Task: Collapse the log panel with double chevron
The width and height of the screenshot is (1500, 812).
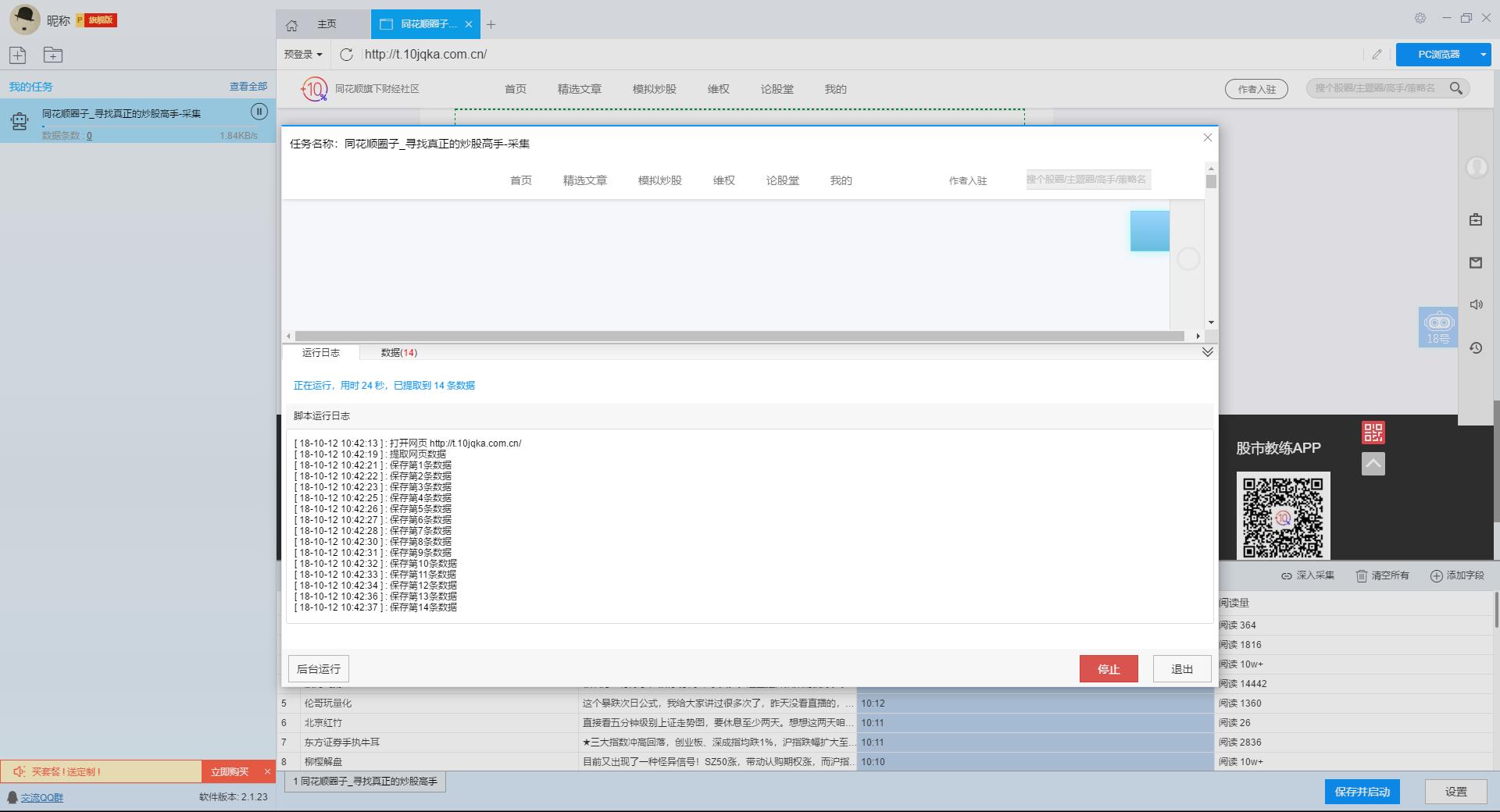Action: tap(1207, 353)
